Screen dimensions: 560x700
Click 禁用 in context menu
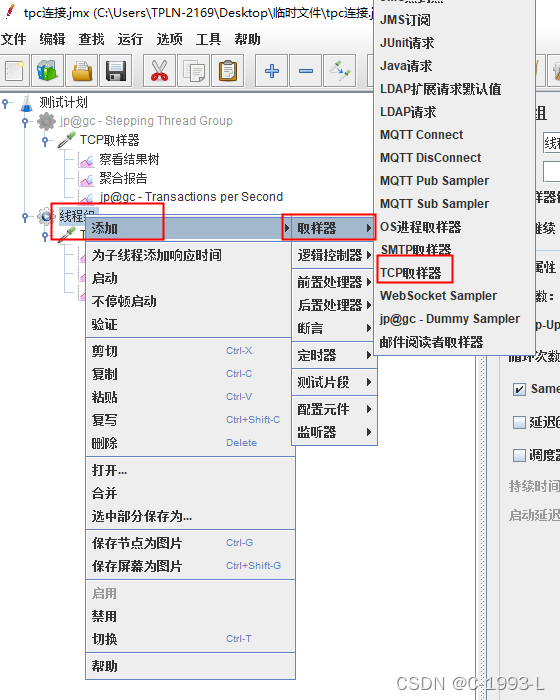(190, 617)
